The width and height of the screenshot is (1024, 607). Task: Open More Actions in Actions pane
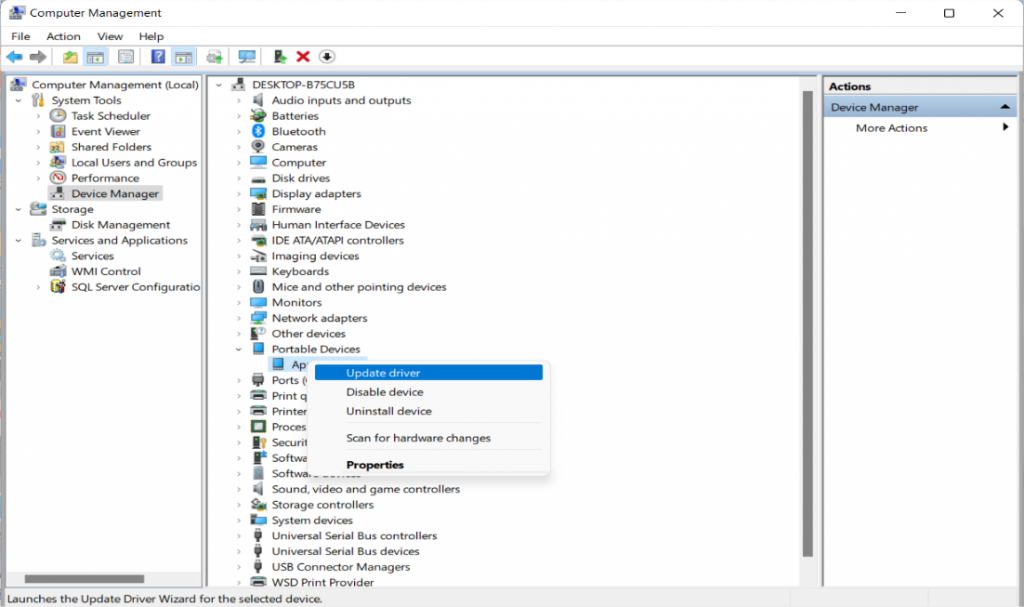[891, 128]
